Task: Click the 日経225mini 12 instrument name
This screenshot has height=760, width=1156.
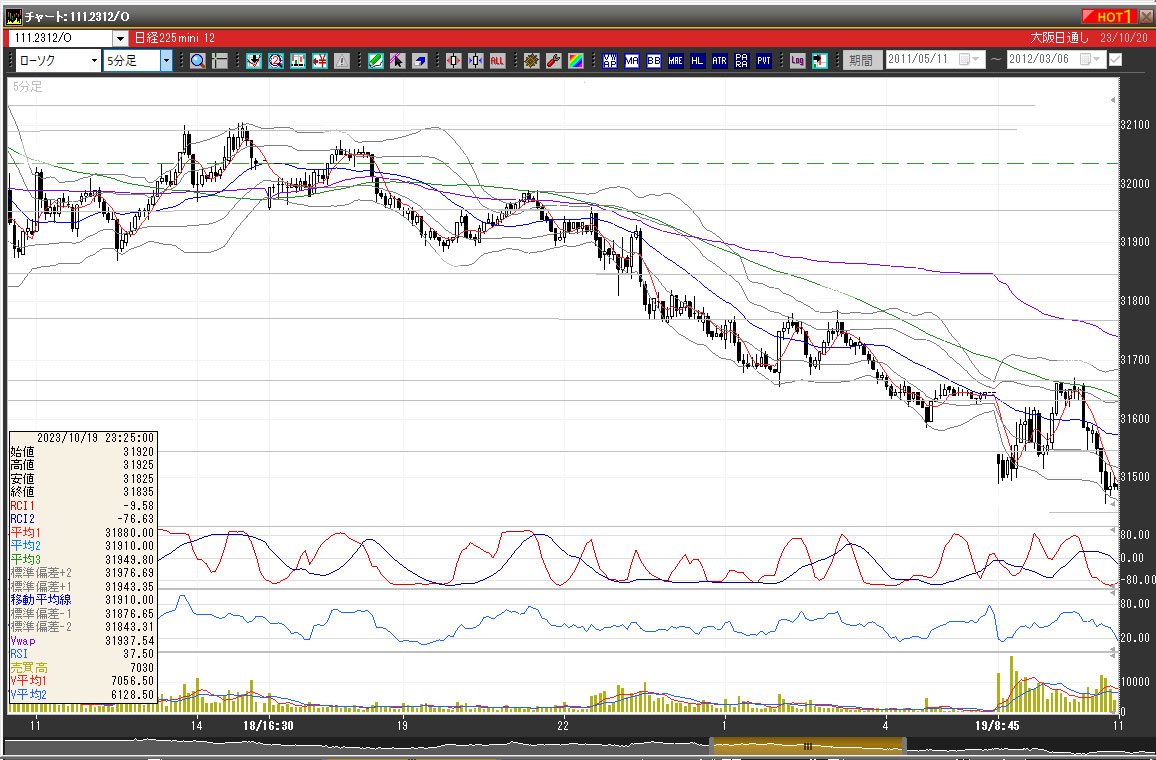Action: point(175,38)
